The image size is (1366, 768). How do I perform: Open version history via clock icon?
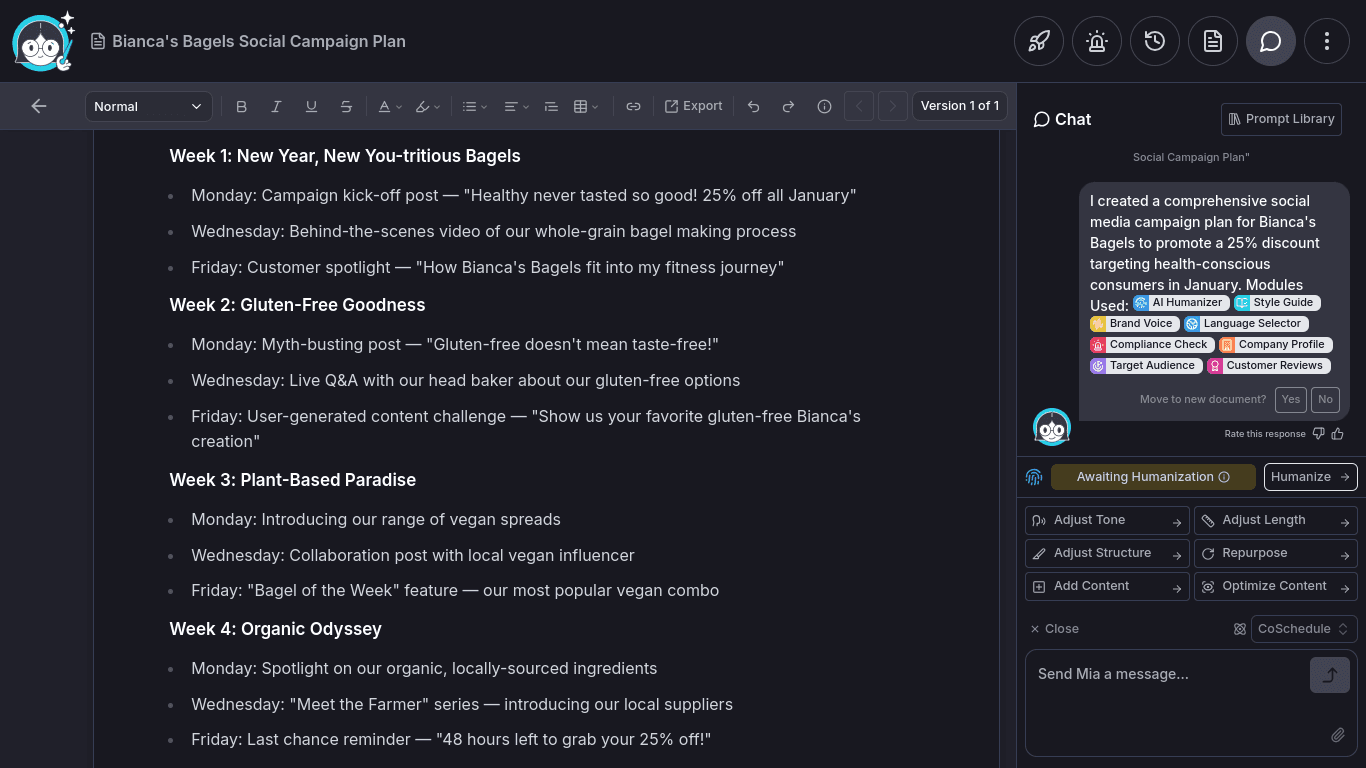(1155, 41)
